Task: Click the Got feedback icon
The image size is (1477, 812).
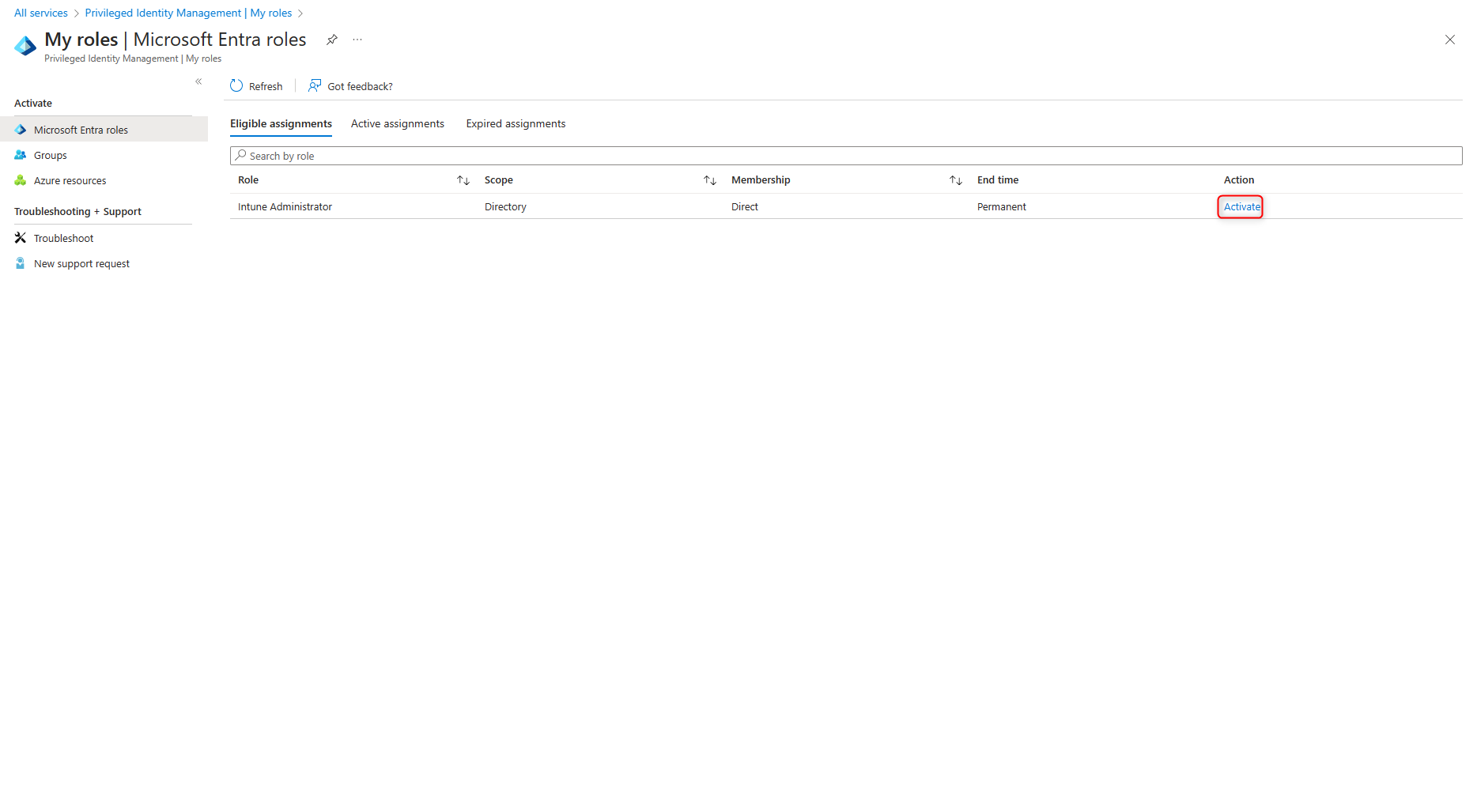Action: [x=315, y=85]
